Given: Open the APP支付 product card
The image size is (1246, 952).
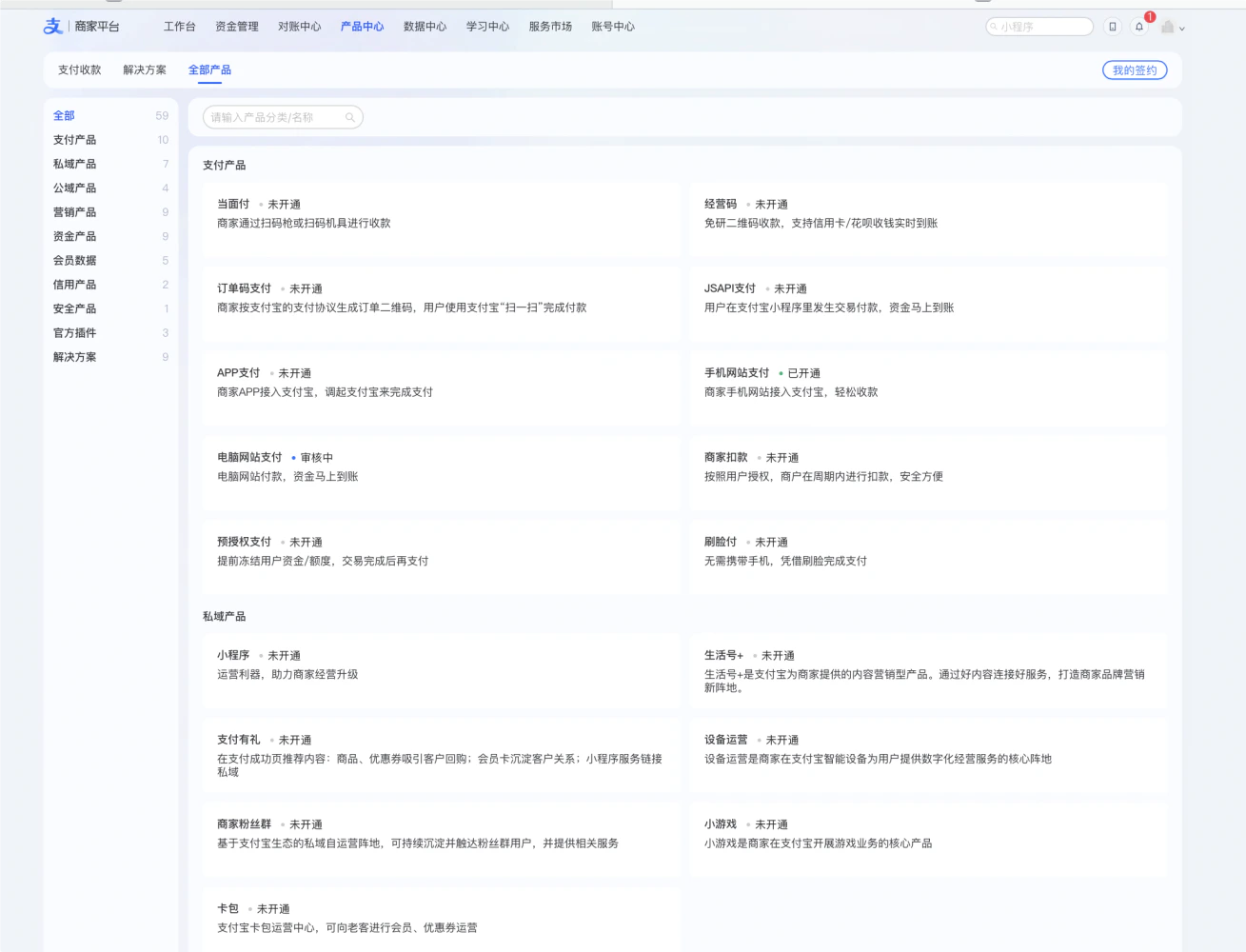Looking at the screenshot, I should coord(442,388).
